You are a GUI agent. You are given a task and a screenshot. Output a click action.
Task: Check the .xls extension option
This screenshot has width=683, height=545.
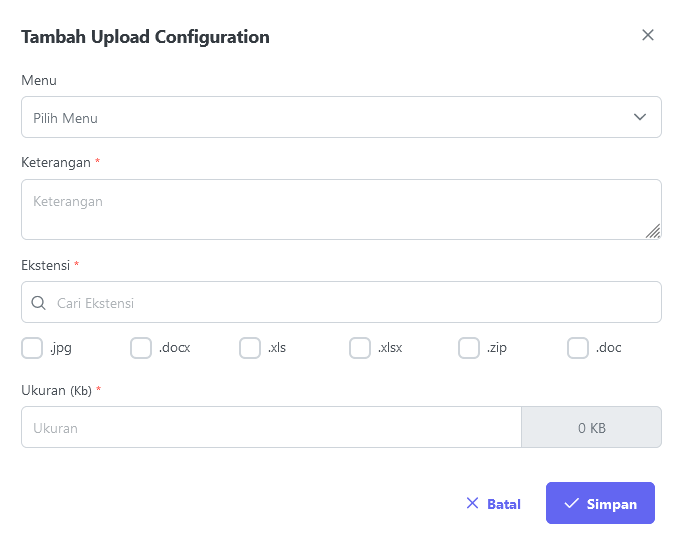pos(250,348)
